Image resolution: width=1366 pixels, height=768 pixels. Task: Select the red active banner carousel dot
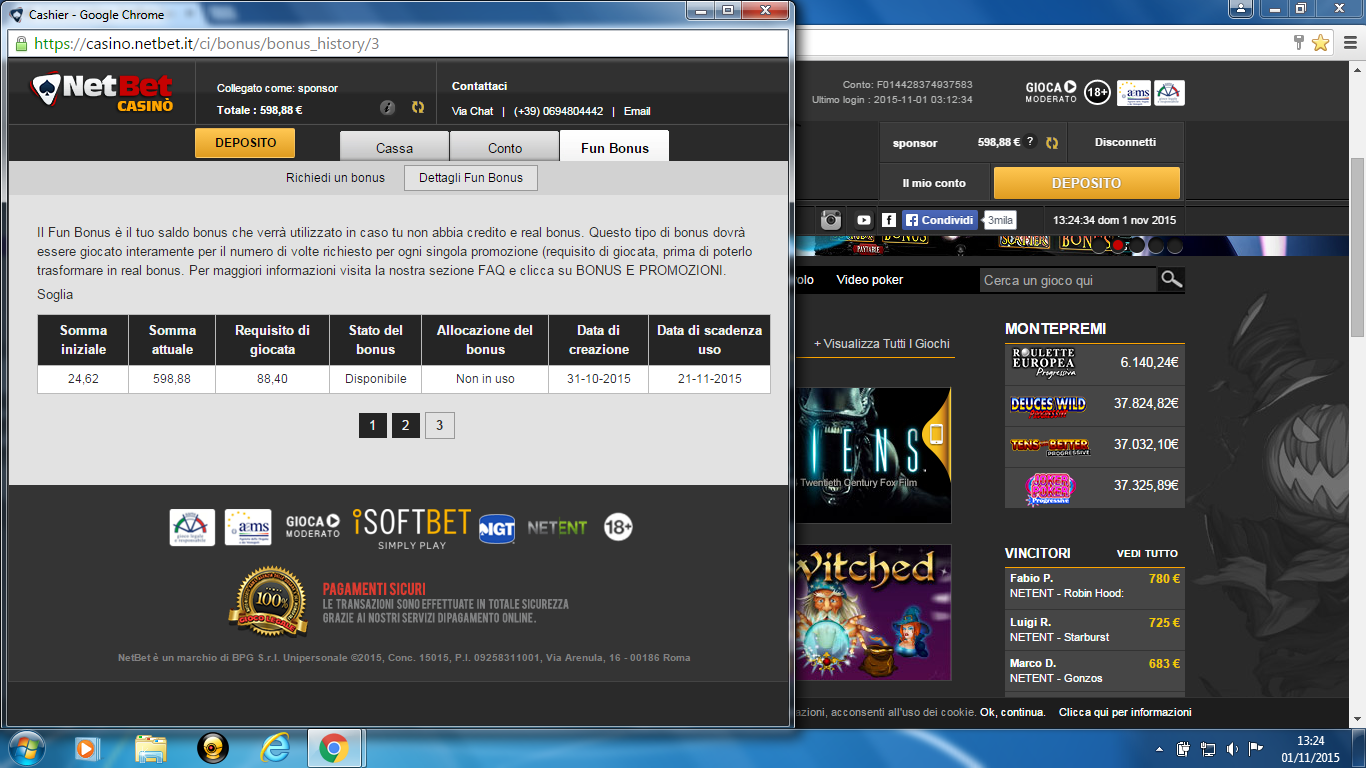click(1119, 245)
